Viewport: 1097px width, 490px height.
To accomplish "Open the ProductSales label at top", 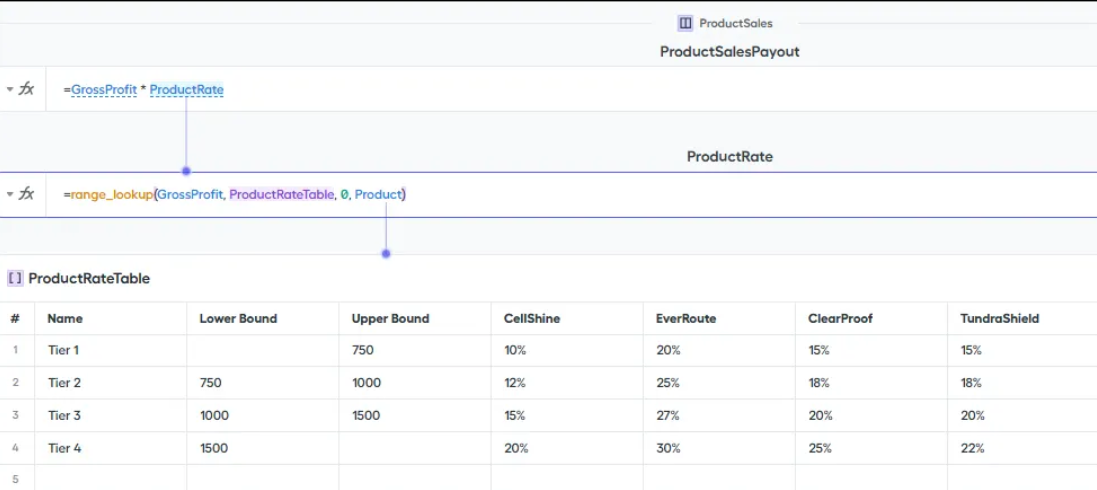I will tap(736, 23).
